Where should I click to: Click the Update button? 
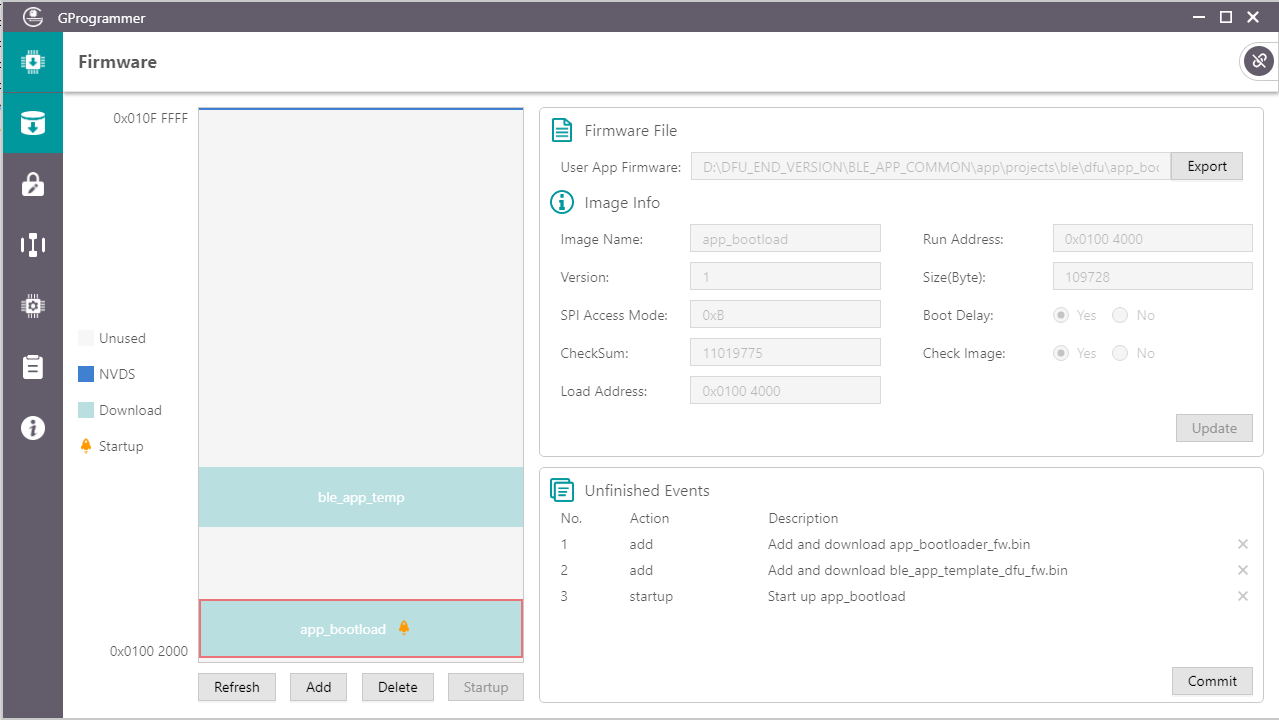click(x=1214, y=428)
